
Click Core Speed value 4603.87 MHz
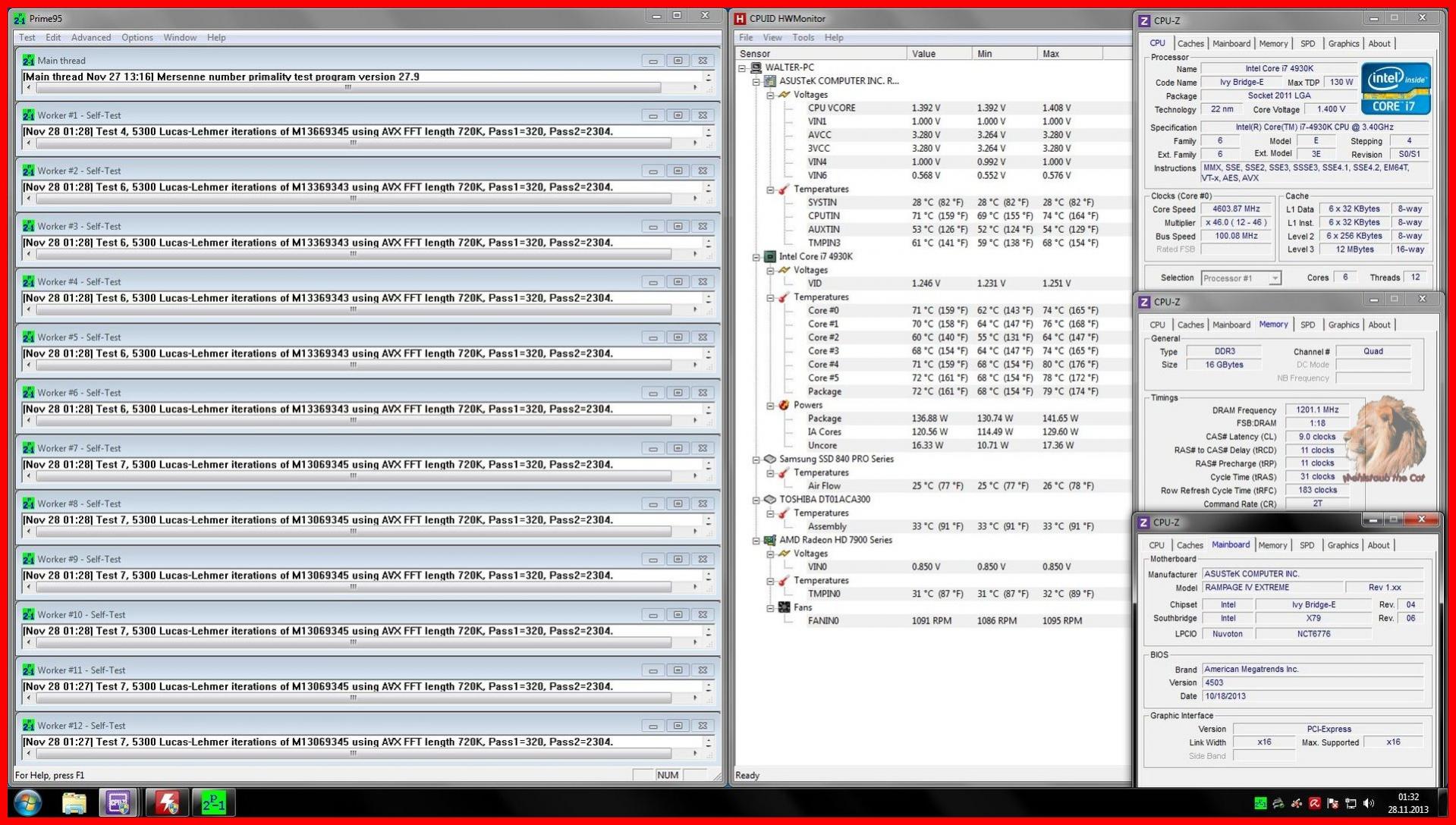(1236, 209)
